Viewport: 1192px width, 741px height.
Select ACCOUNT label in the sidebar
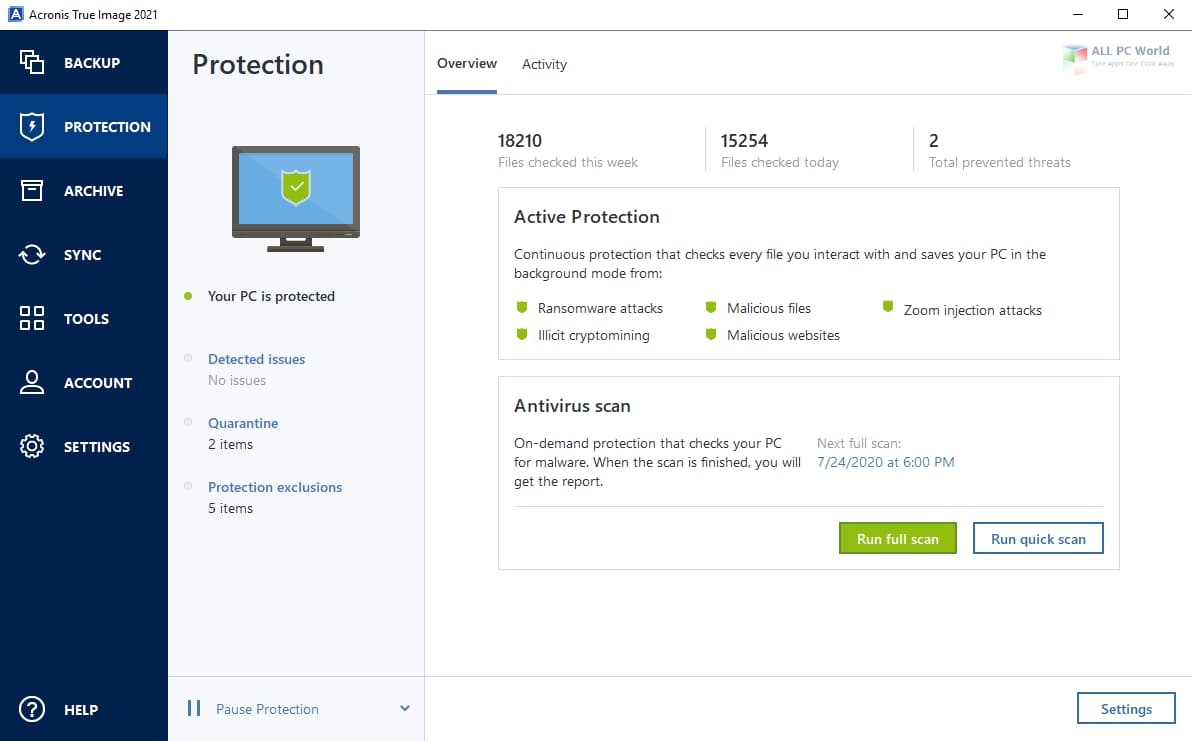pos(98,382)
